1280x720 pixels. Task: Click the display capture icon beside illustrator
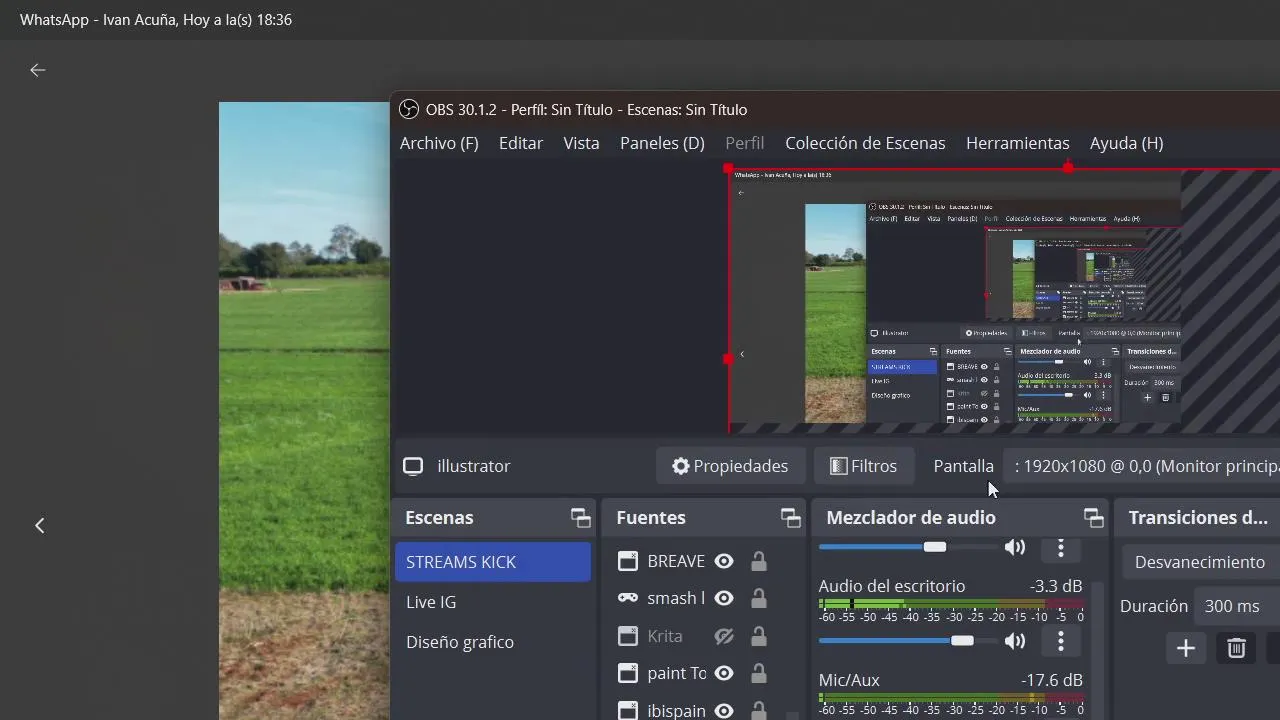pyautogui.click(x=413, y=466)
